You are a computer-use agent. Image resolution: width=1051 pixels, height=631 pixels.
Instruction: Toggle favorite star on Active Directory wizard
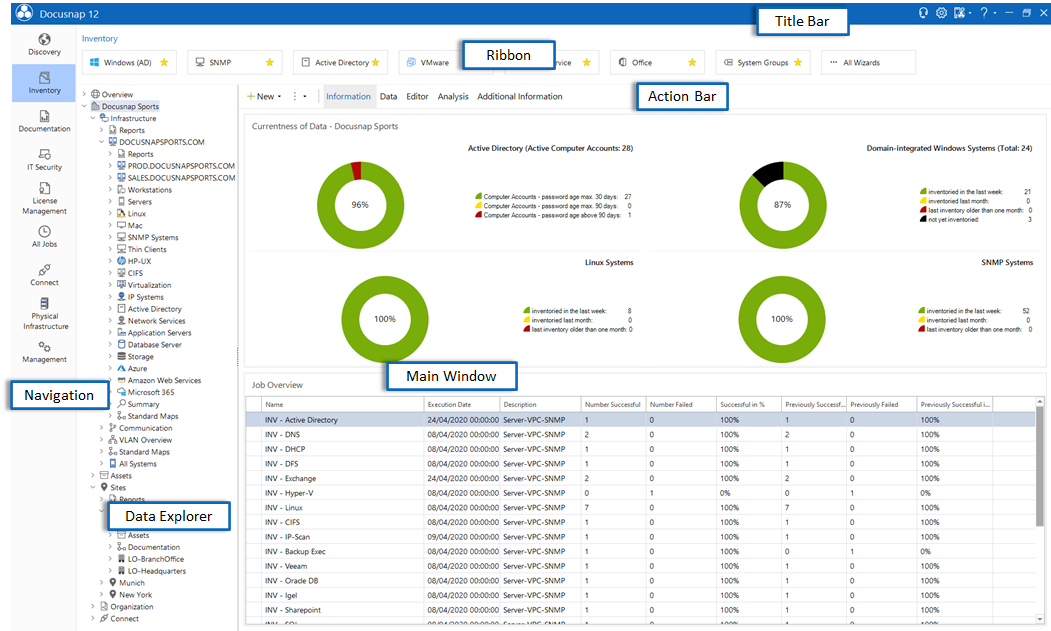point(375,62)
